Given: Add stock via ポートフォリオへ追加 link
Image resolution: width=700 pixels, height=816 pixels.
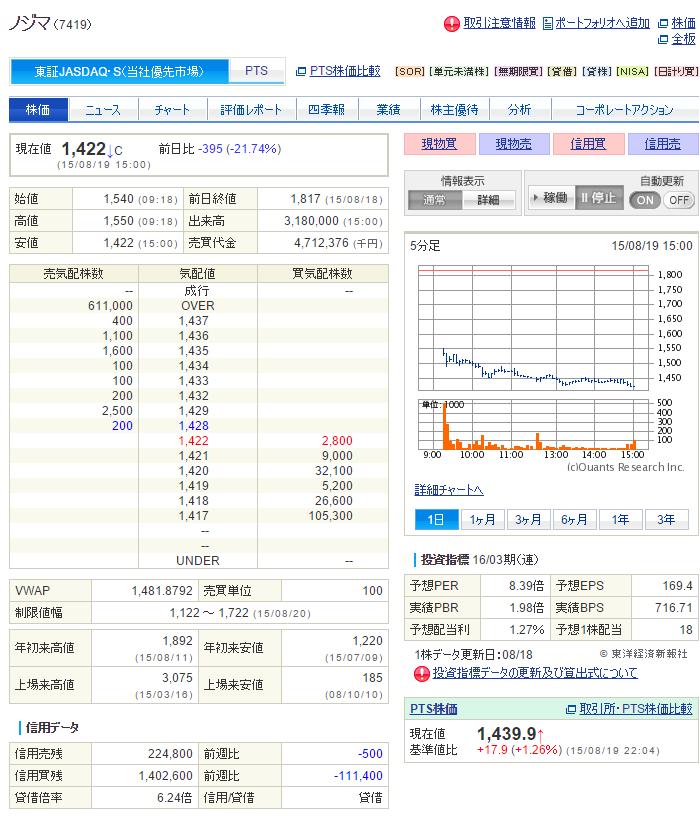Looking at the screenshot, I should pos(602,23).
